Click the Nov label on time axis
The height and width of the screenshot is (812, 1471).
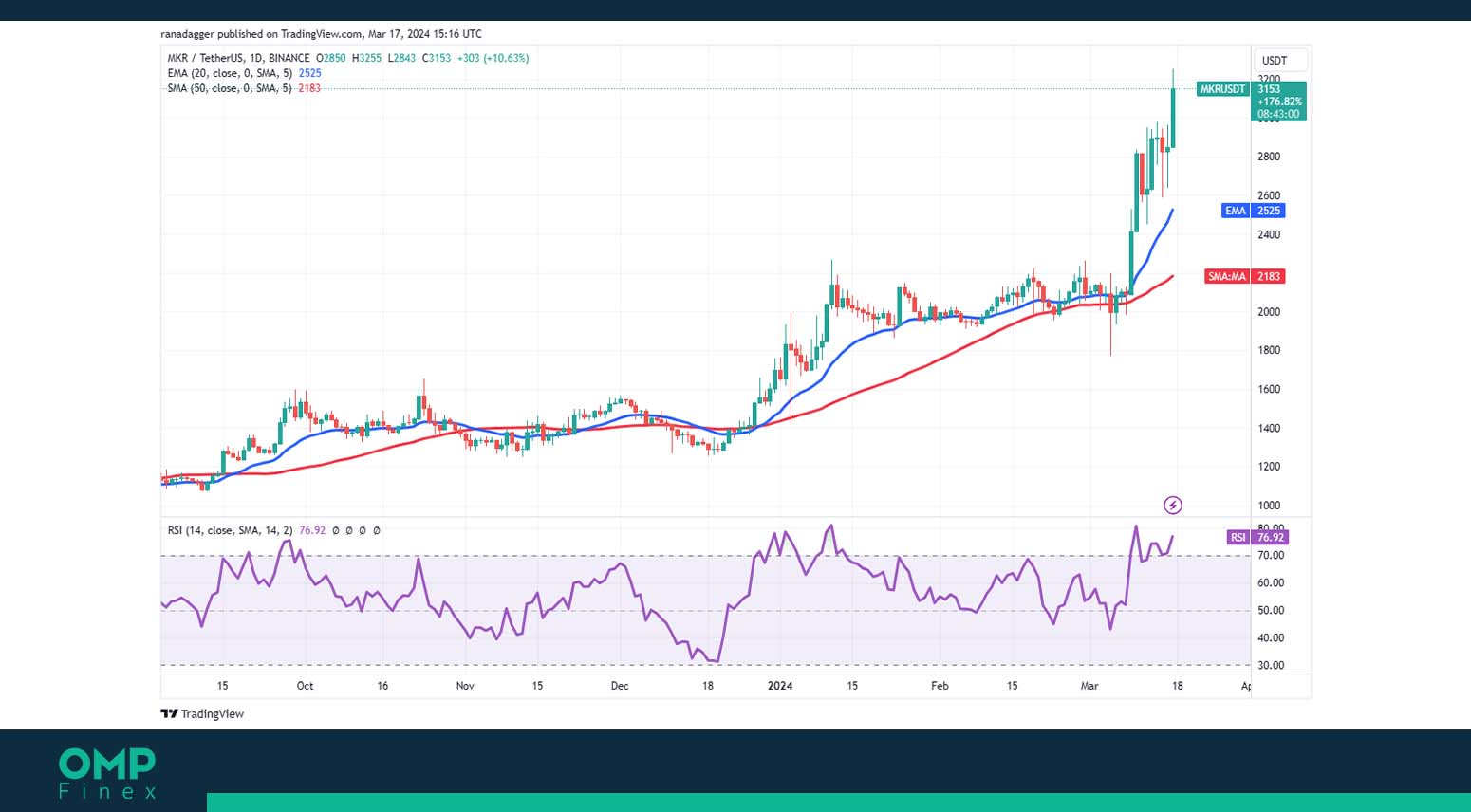(465, 685)
